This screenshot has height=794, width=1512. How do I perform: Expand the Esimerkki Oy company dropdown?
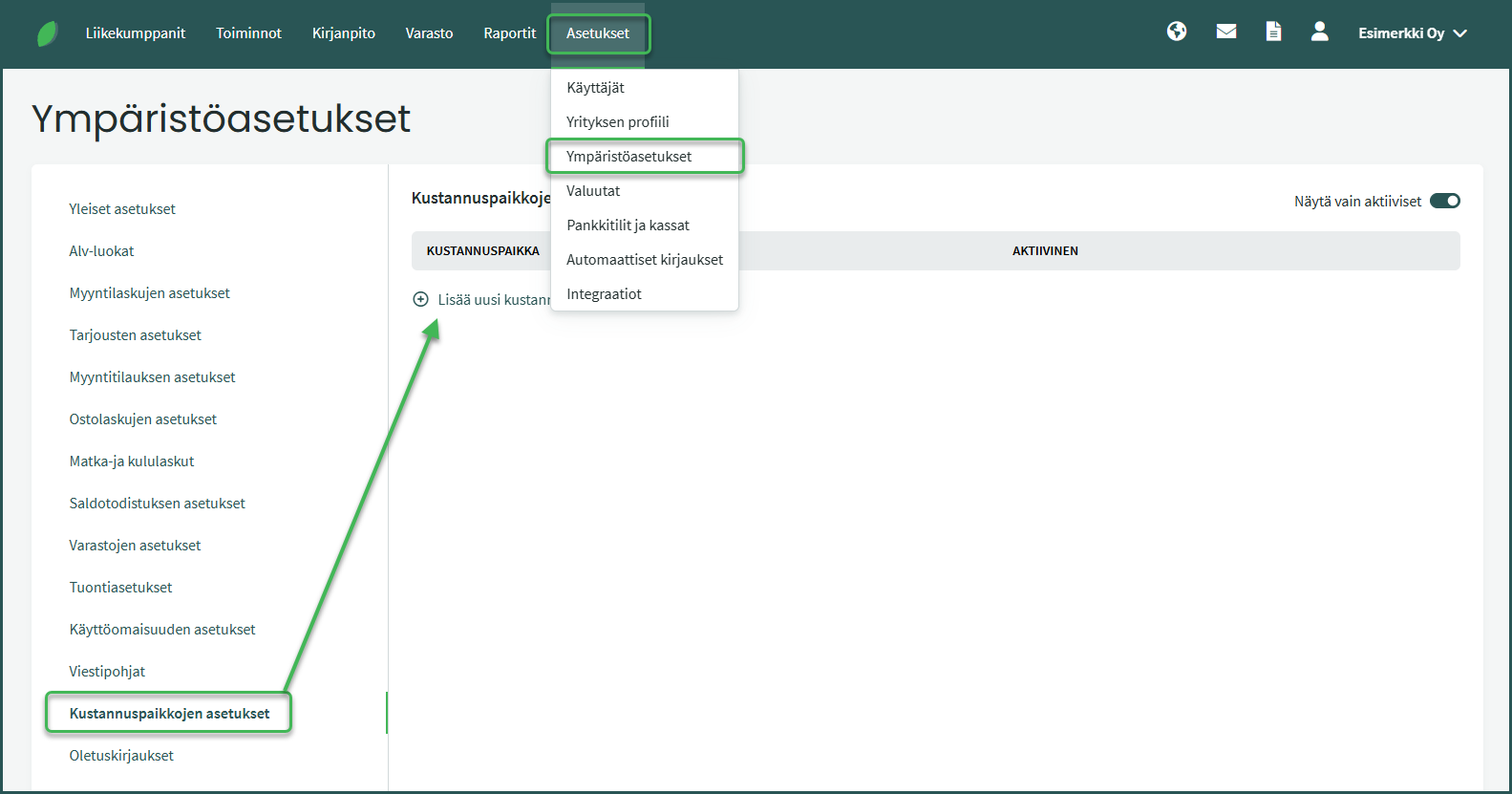click(x=1412, y=33)
